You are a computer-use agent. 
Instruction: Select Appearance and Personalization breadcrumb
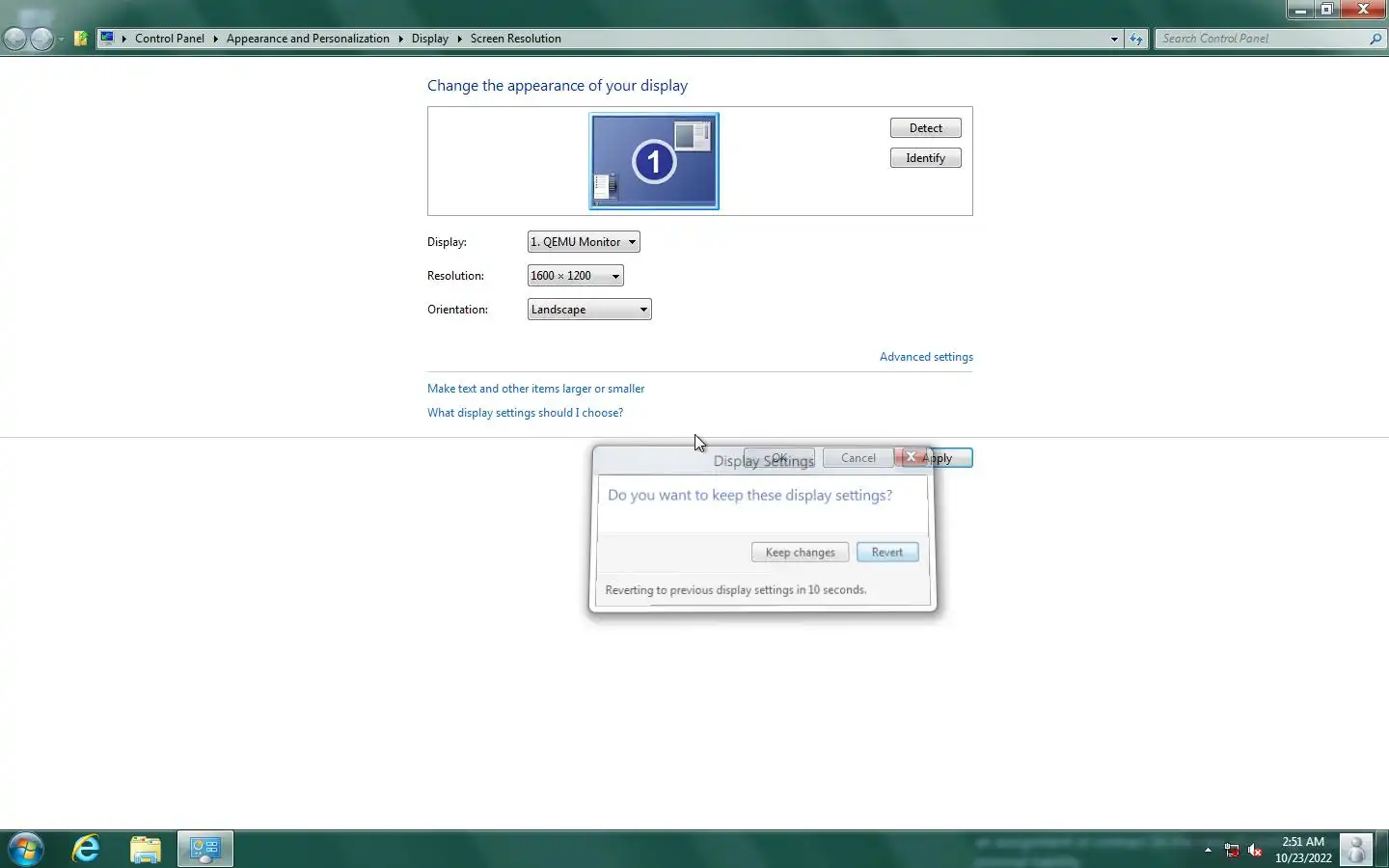point(308,39)
